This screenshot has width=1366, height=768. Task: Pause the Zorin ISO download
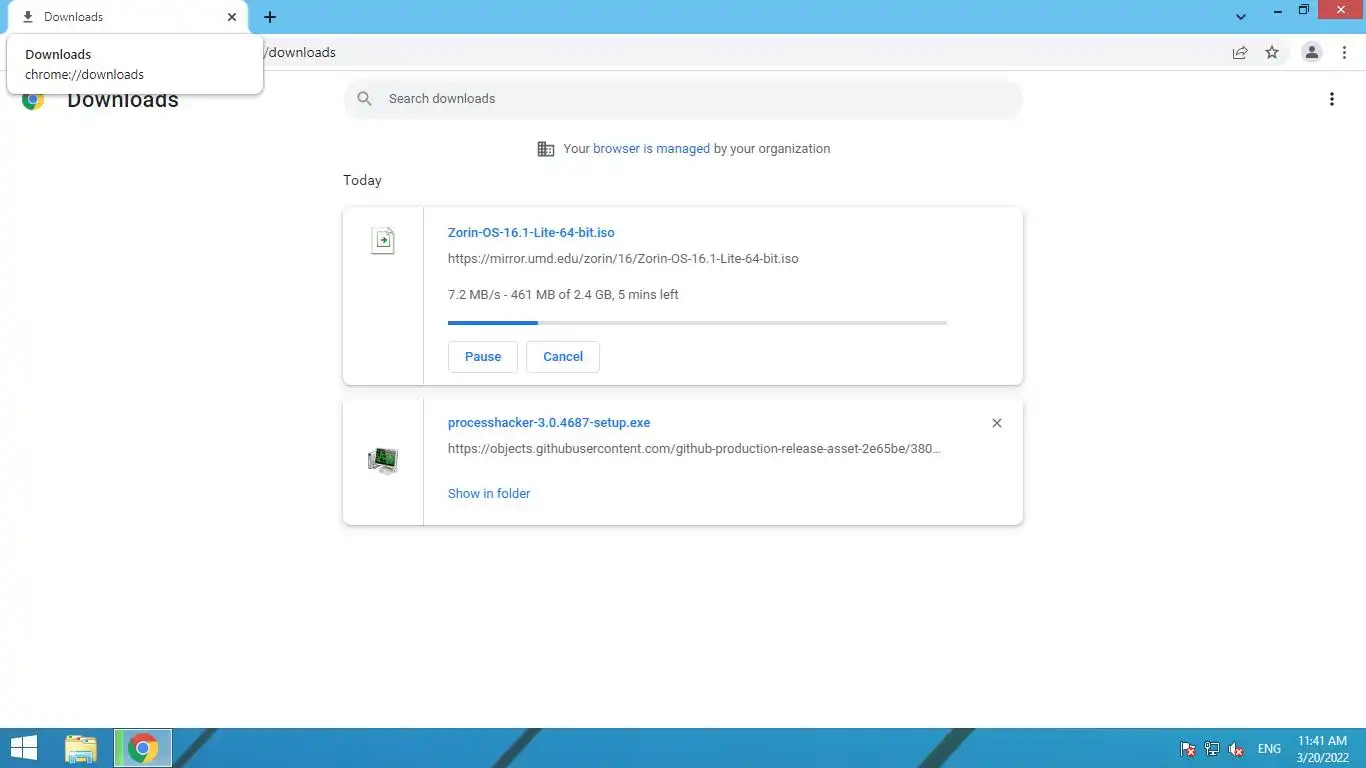482,356
